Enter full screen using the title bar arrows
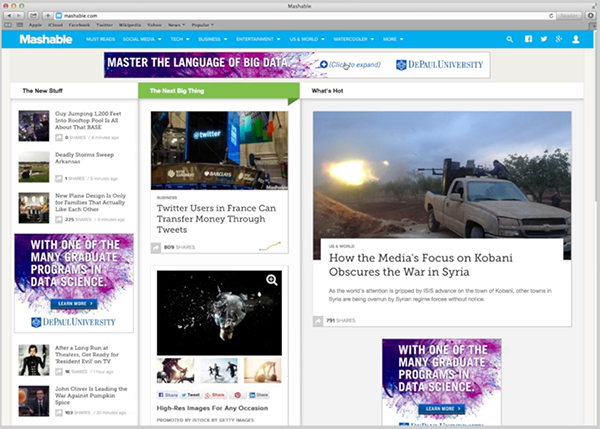 [594, 6]
